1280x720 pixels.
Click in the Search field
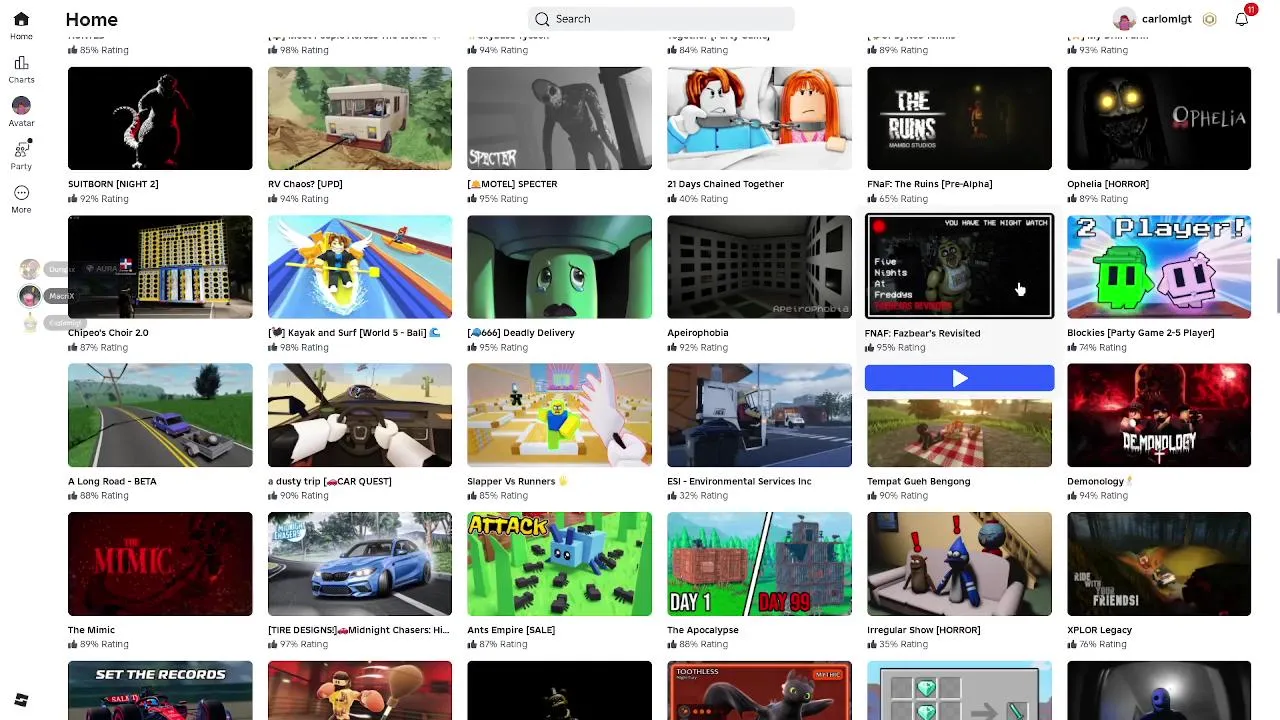pyautogui.click(x=661, y=19)
